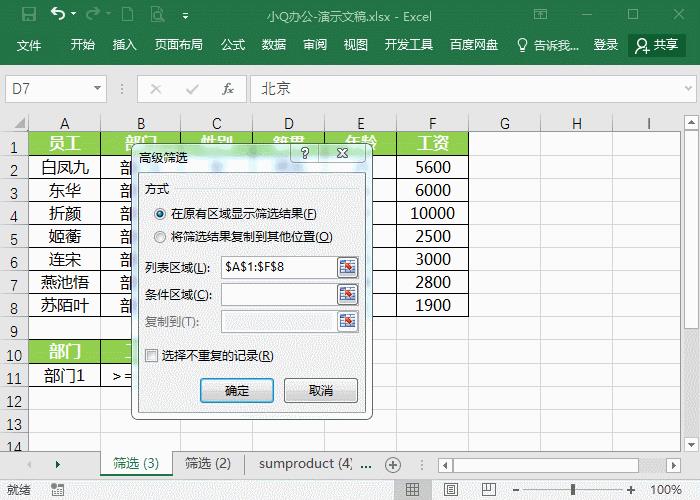Add new sheet with plus icon

pyautogui.click(x=392, y=465)
